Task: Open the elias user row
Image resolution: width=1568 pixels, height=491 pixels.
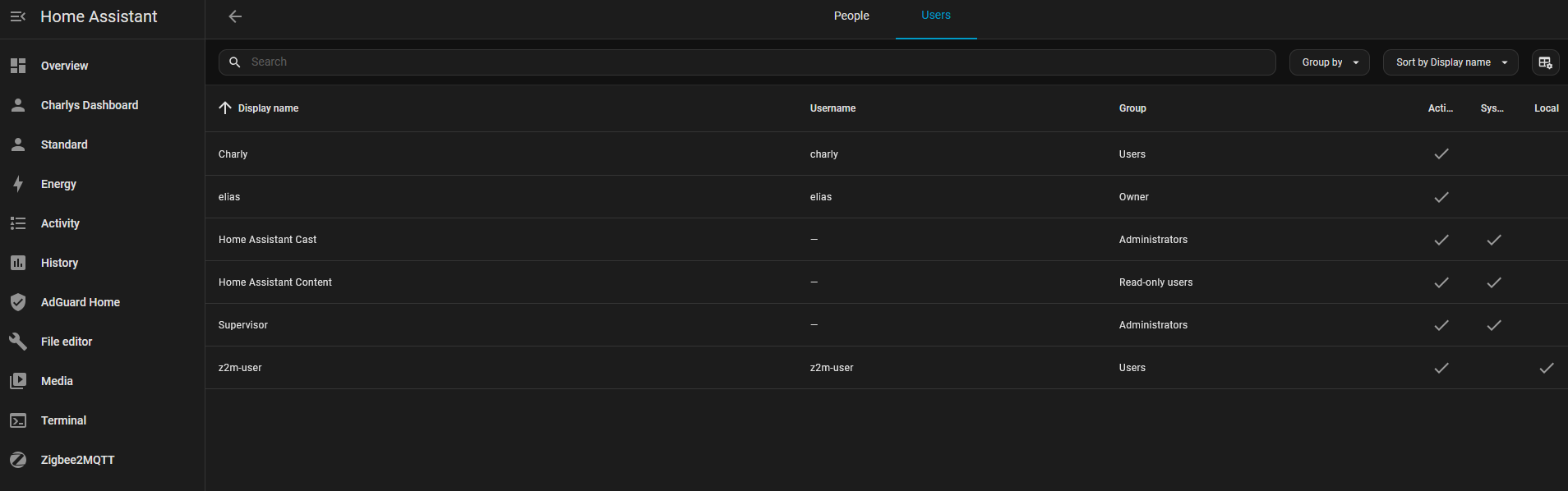Action: pos(887,197)
